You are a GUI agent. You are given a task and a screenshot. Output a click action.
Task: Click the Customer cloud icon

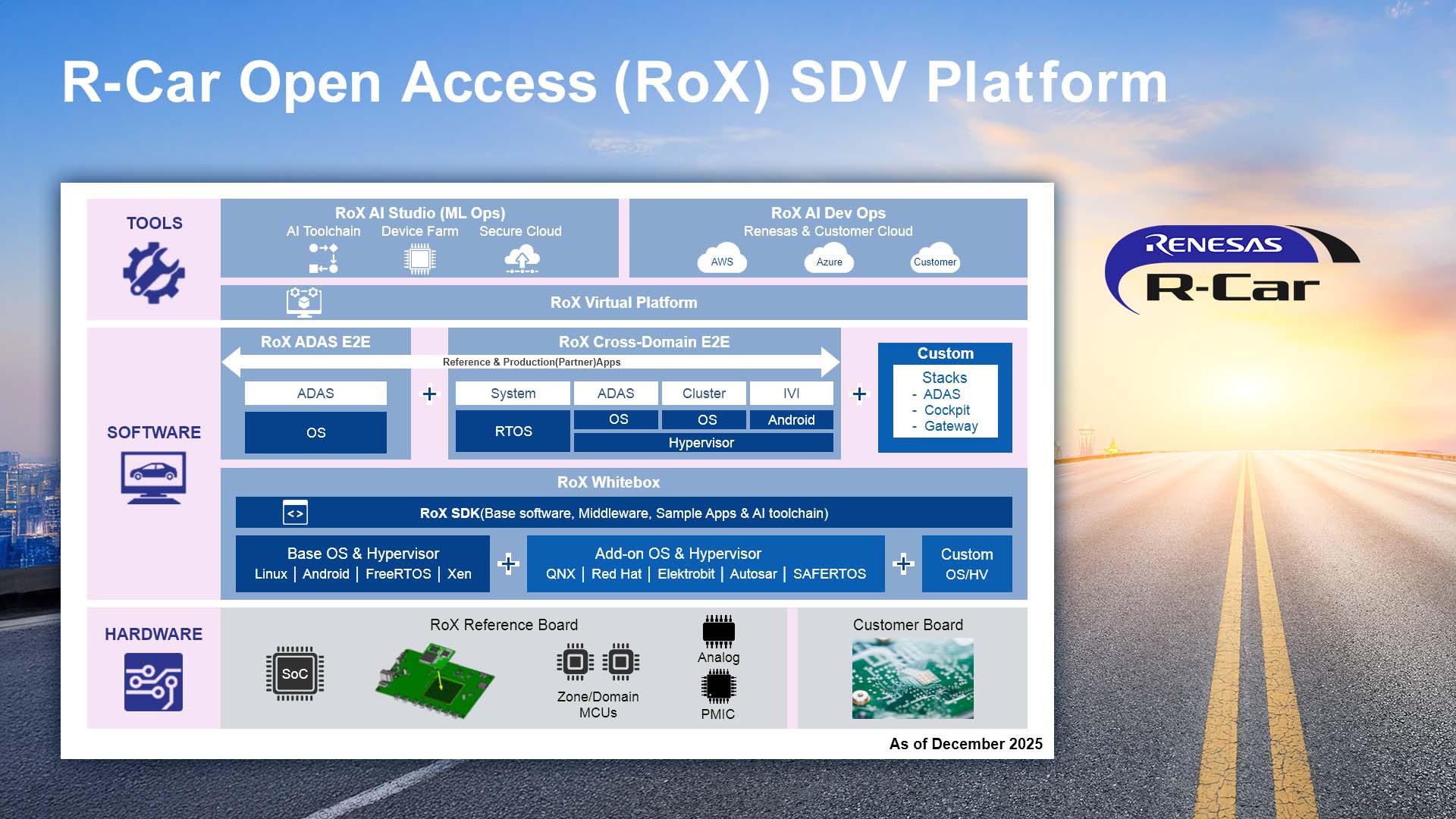(935, 259)
